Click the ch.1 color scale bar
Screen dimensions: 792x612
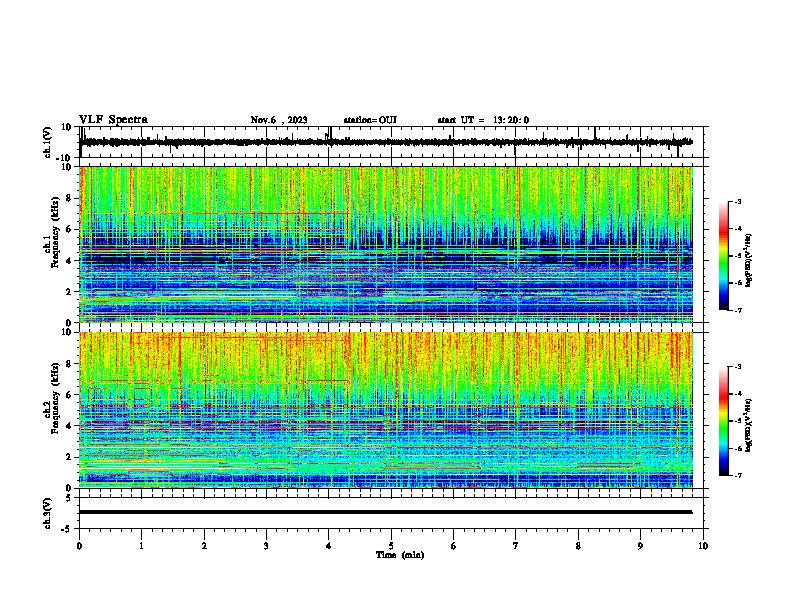[724, 256]
